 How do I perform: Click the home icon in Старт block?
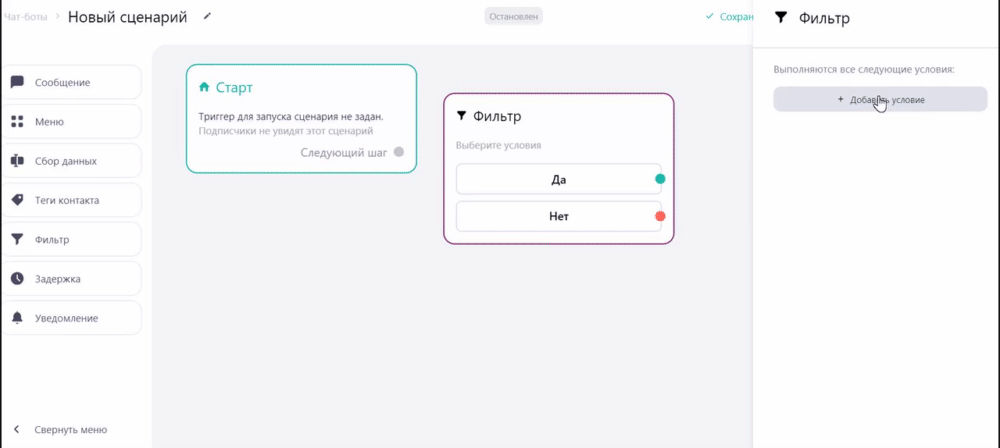point(204,87)
